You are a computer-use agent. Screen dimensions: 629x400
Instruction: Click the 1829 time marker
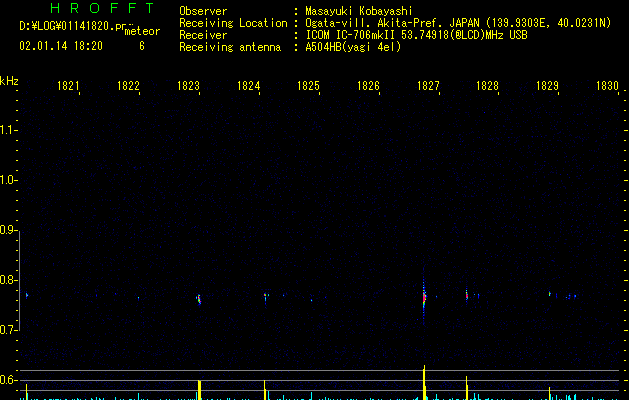tap(547, 86)
